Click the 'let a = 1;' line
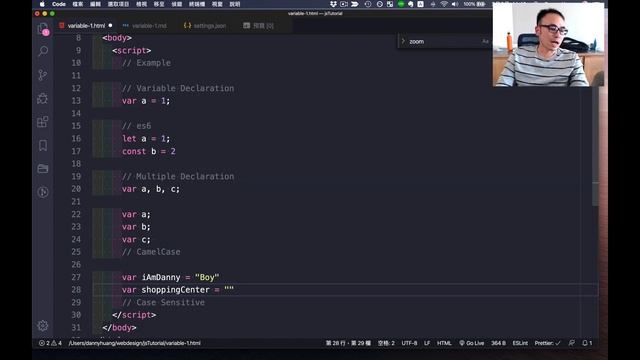Image resolution: width=640 pixels, height=360 pixels. (146, 138)
